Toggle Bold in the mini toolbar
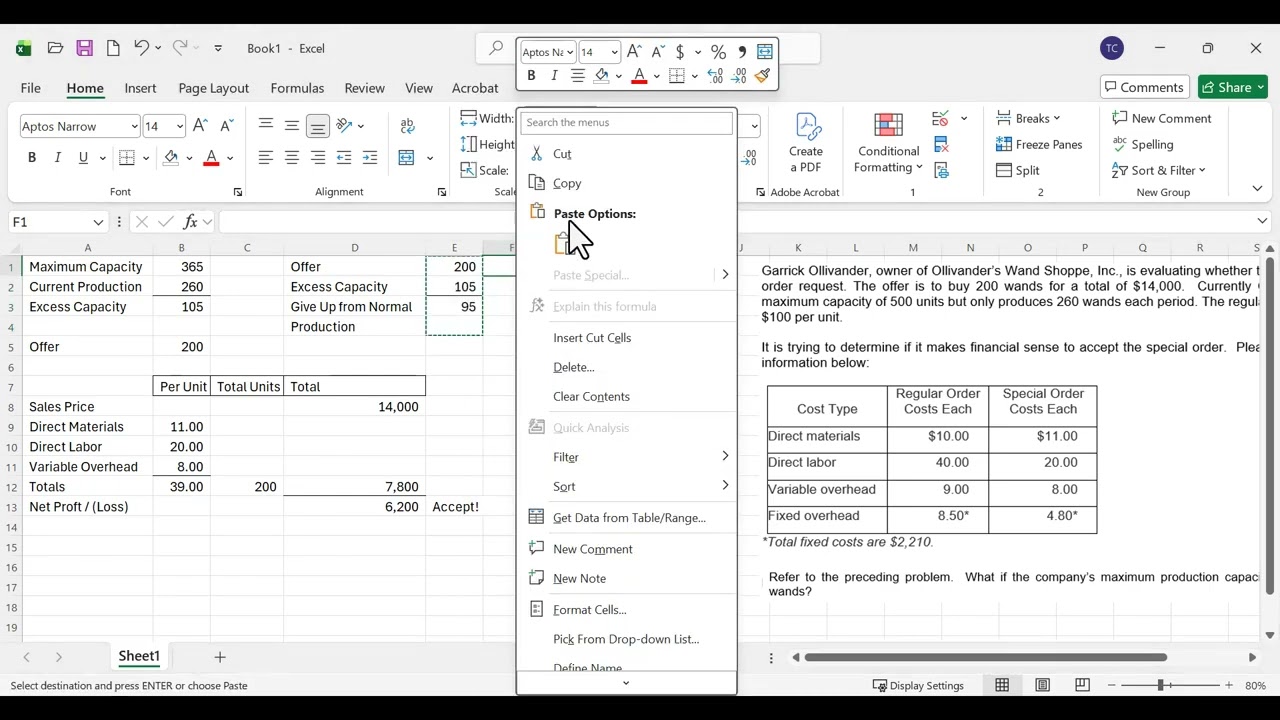The height and width of the screenshot is (720, 1280). [x=531, y=76]
